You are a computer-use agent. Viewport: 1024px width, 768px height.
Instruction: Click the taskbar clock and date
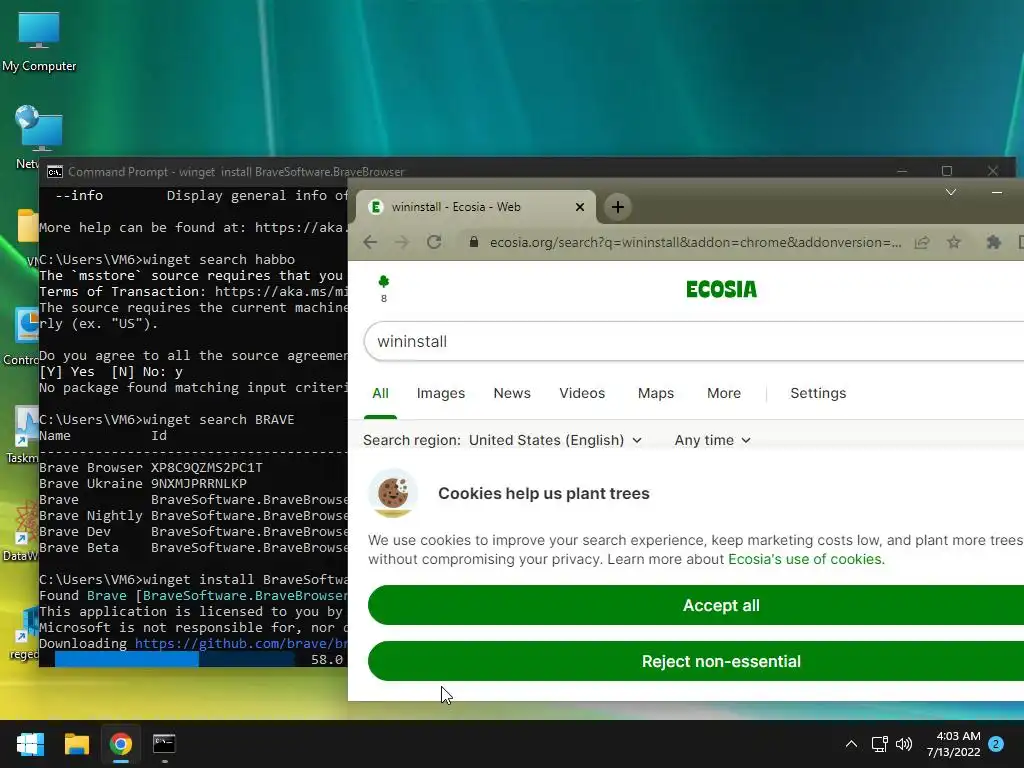tap(953, 744)
